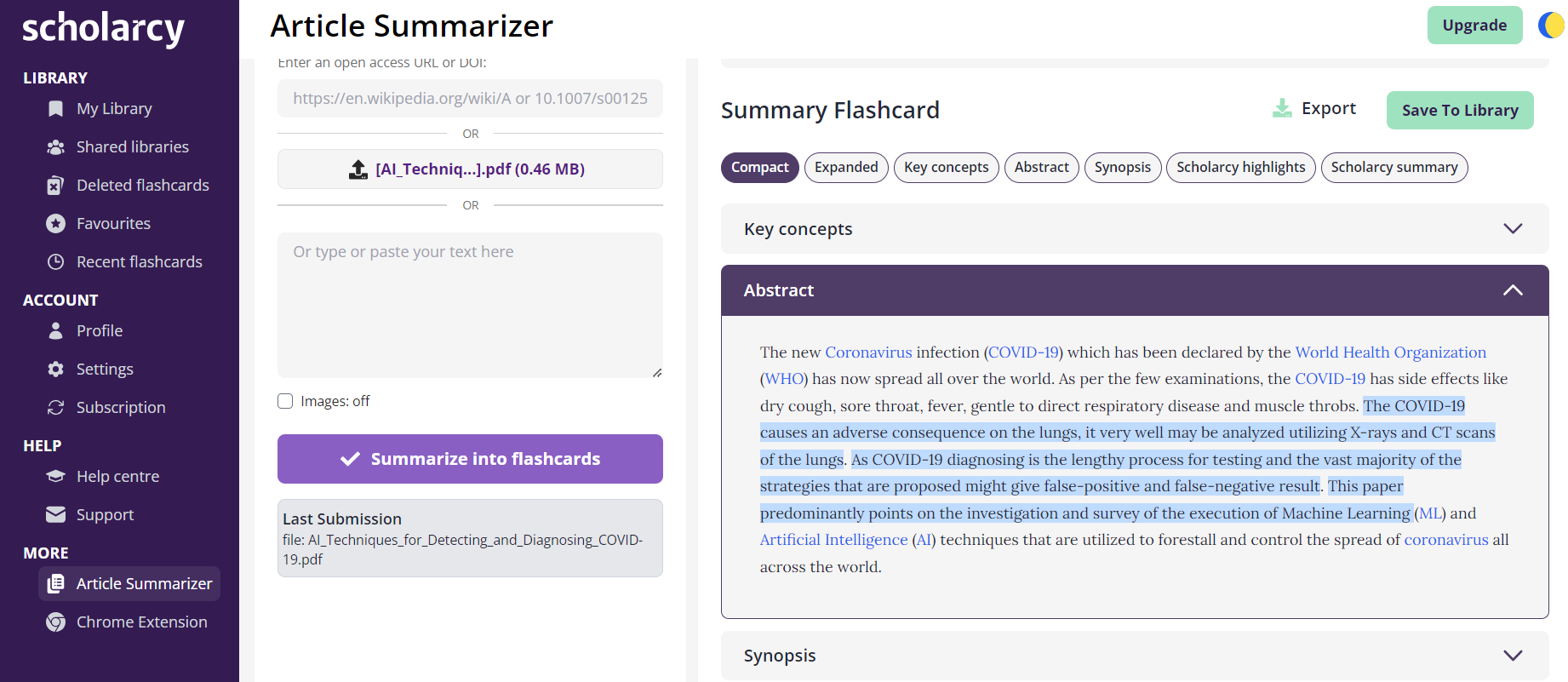Enable the Images checkbox

click(284, 400)
